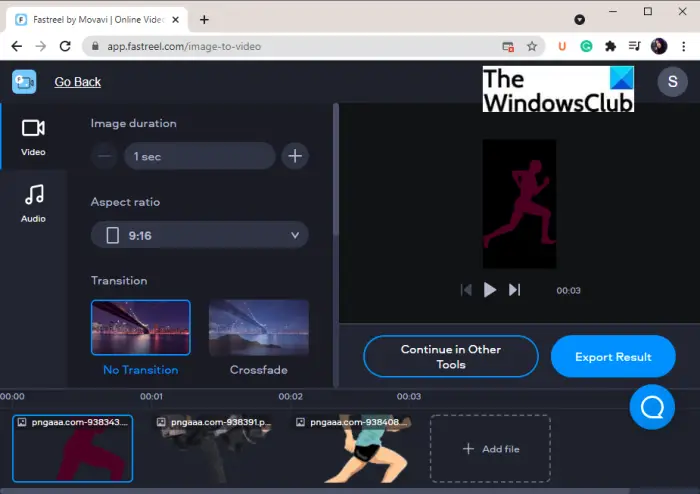Skip to next frame in preview
Image resolution: width=700 pixels, height=494 pixels.
pyautogui.click(x=514, y=290)
